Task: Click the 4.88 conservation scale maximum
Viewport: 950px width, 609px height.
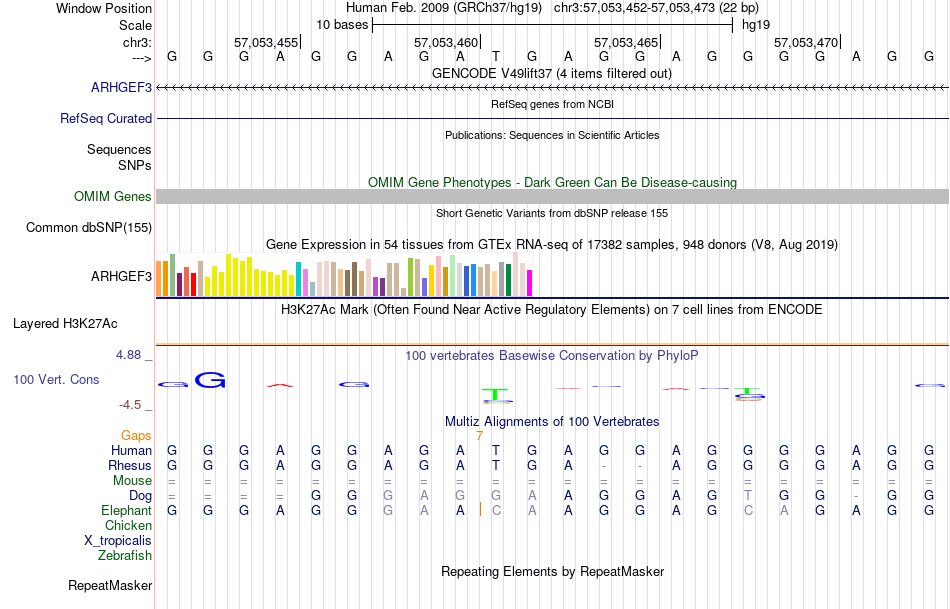Action: [x=128, y=354]
